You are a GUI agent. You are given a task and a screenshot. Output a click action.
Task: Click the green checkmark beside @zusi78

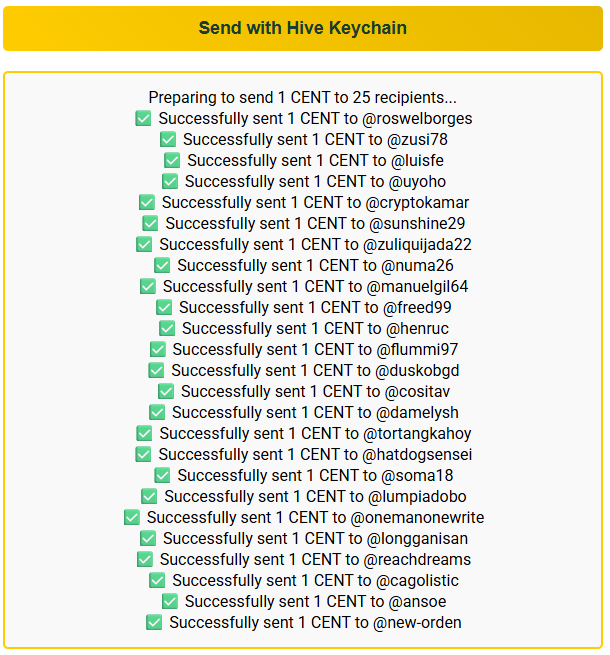[x=168, y=139]
